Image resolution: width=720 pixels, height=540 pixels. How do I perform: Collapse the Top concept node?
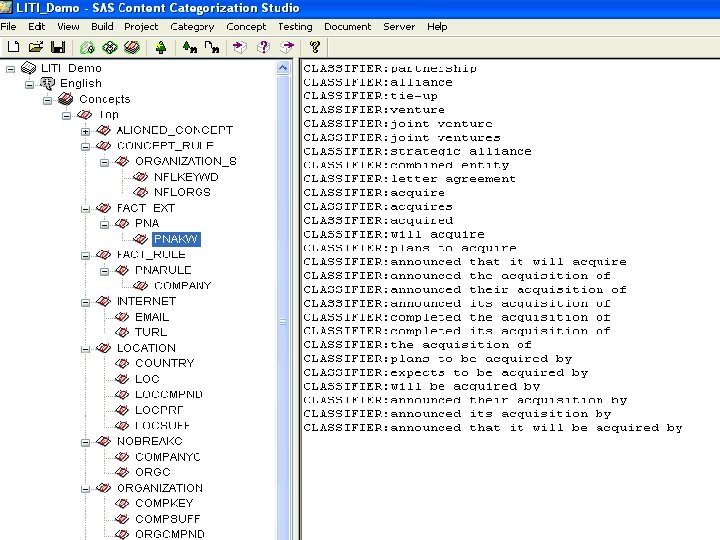click(x=67, y=116)
